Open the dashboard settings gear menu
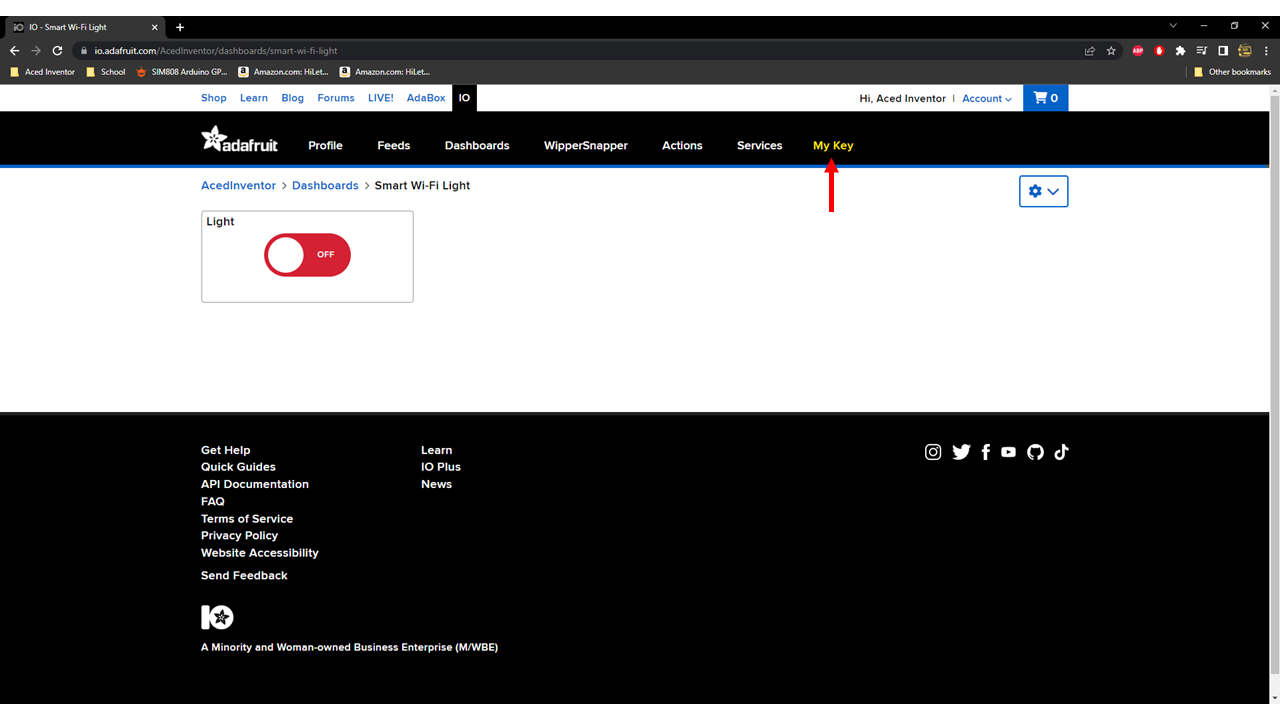Image resolution: width=1280 pixels, height=720 pixels. tap(1043, 191)
